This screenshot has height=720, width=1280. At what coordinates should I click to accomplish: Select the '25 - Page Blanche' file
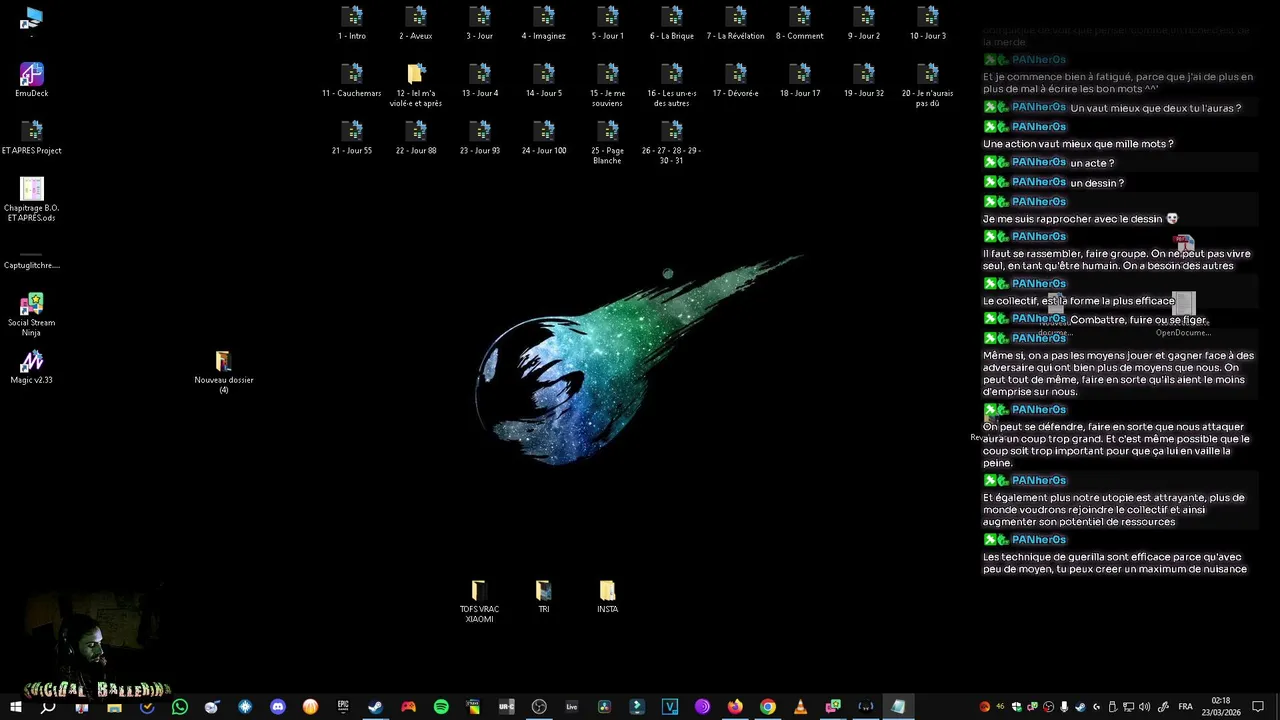[608, 143]
